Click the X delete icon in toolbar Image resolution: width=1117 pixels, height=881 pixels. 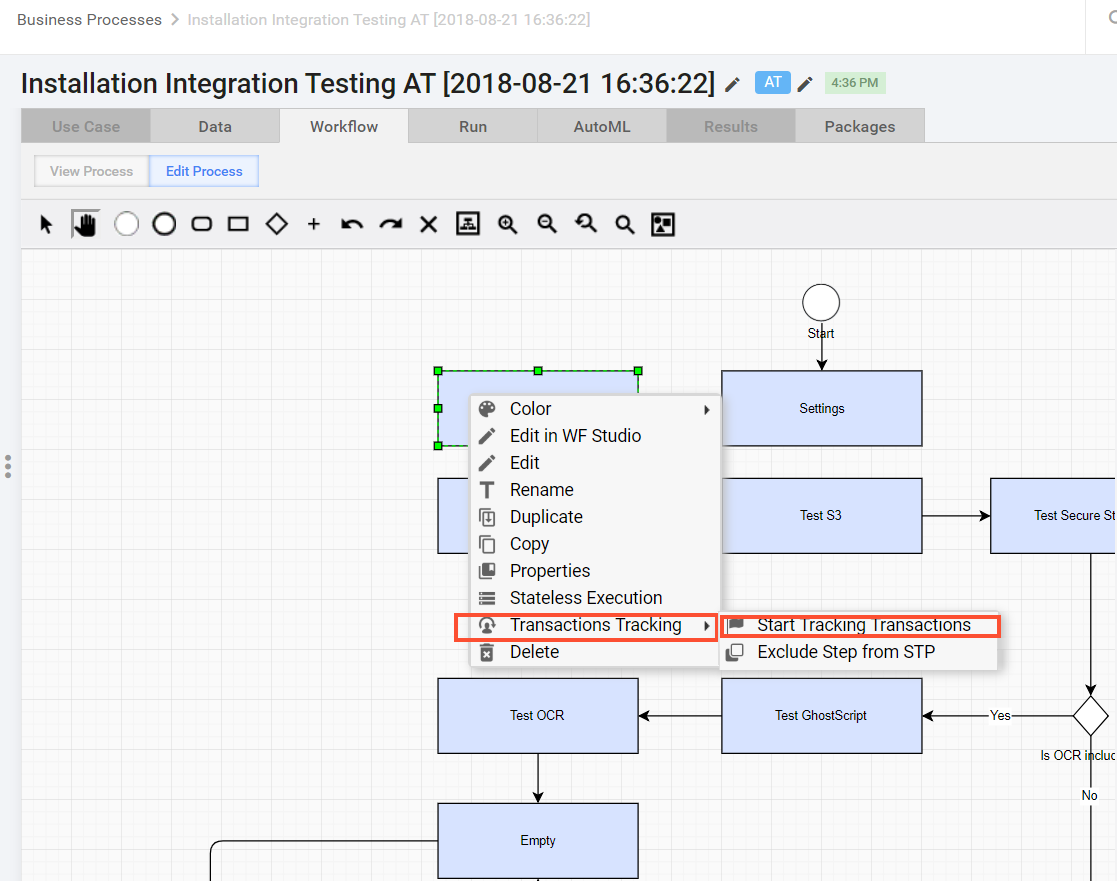[428, 224]
